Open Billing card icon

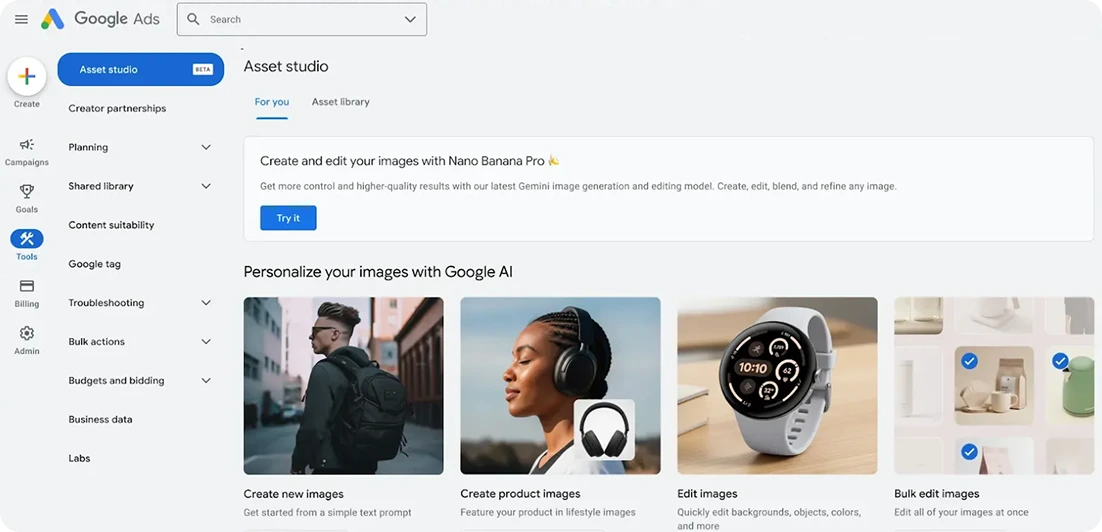pos(27,286)
